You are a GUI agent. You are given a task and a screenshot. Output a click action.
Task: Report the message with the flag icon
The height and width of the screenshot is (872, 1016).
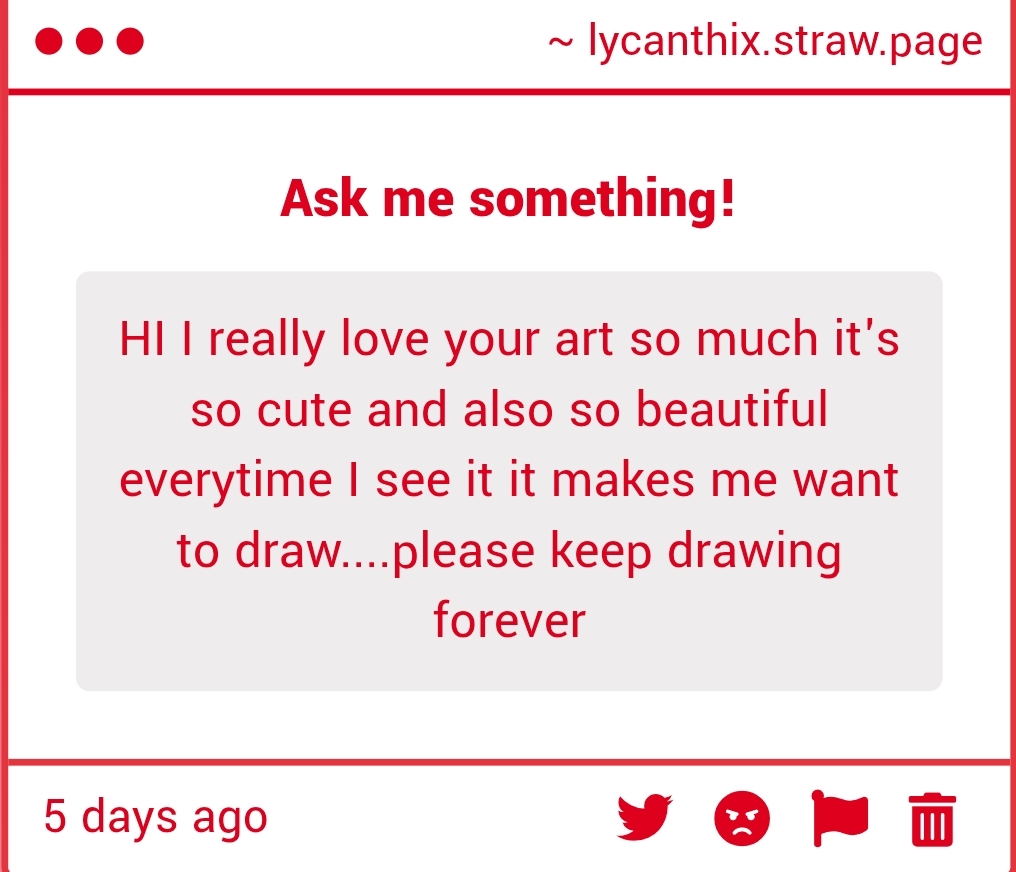(839, 819)
